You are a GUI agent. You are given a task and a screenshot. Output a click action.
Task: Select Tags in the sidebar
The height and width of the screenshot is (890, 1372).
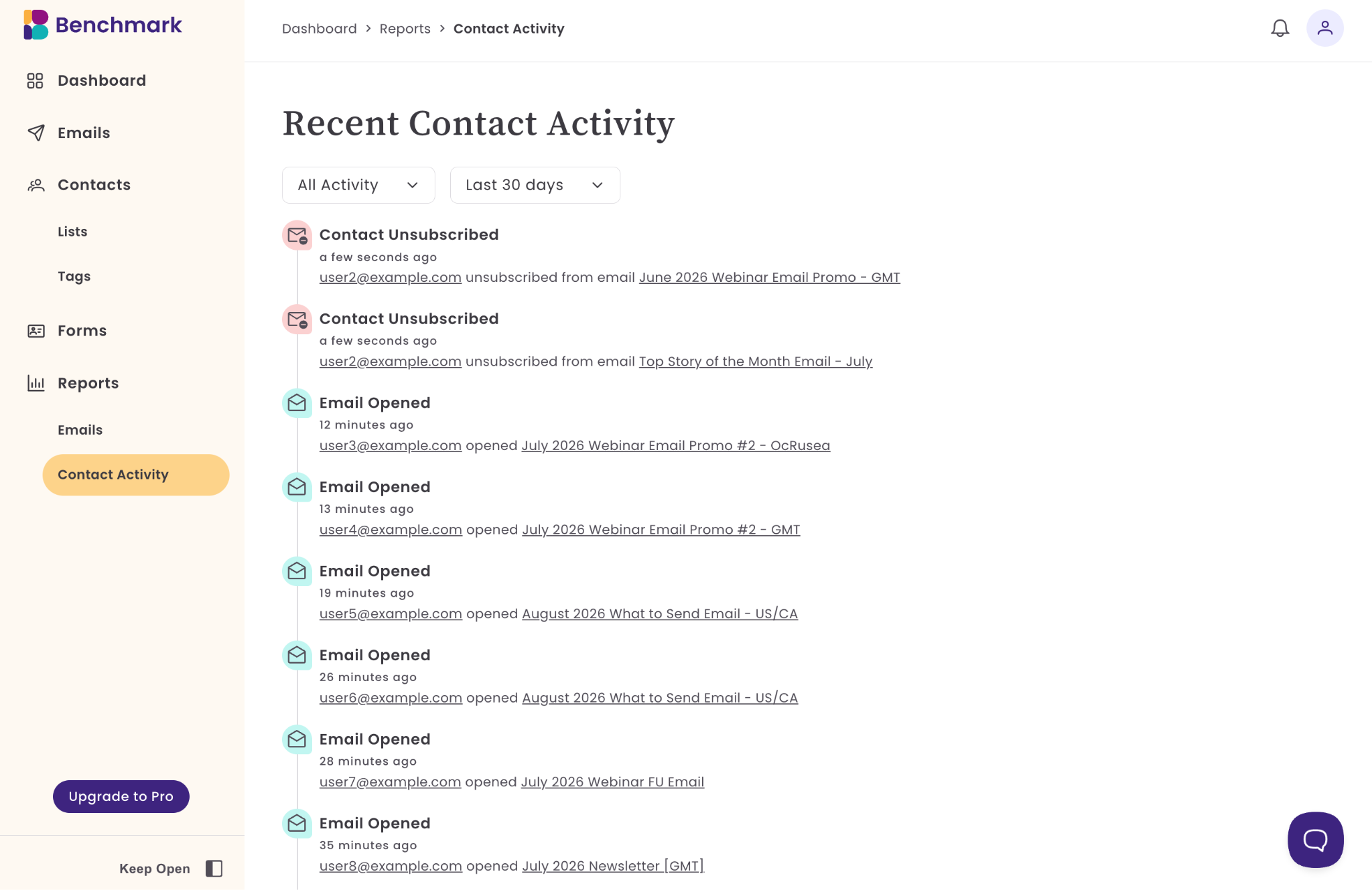tap(74, 277)
